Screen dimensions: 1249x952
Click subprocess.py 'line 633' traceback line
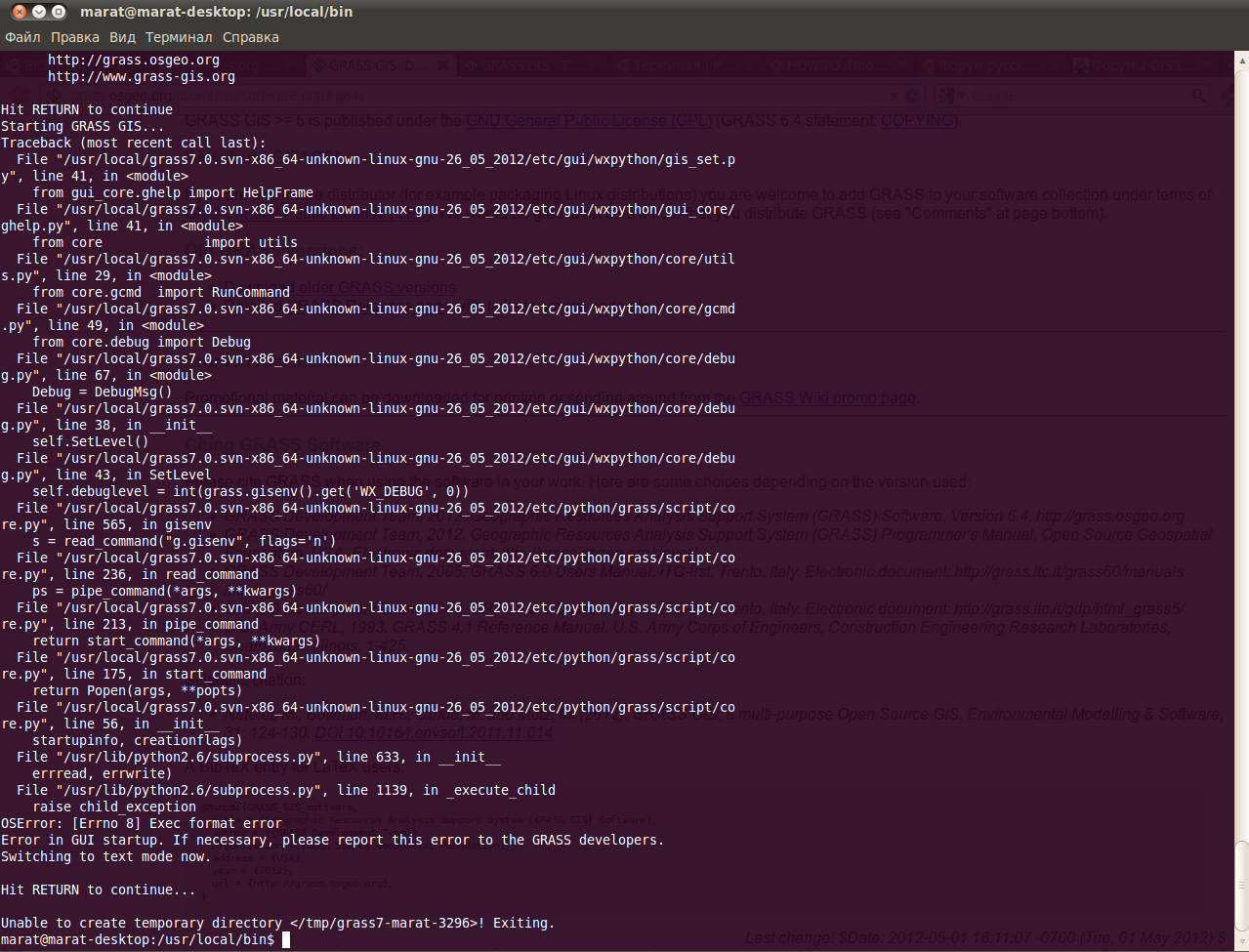pos(259,757)
